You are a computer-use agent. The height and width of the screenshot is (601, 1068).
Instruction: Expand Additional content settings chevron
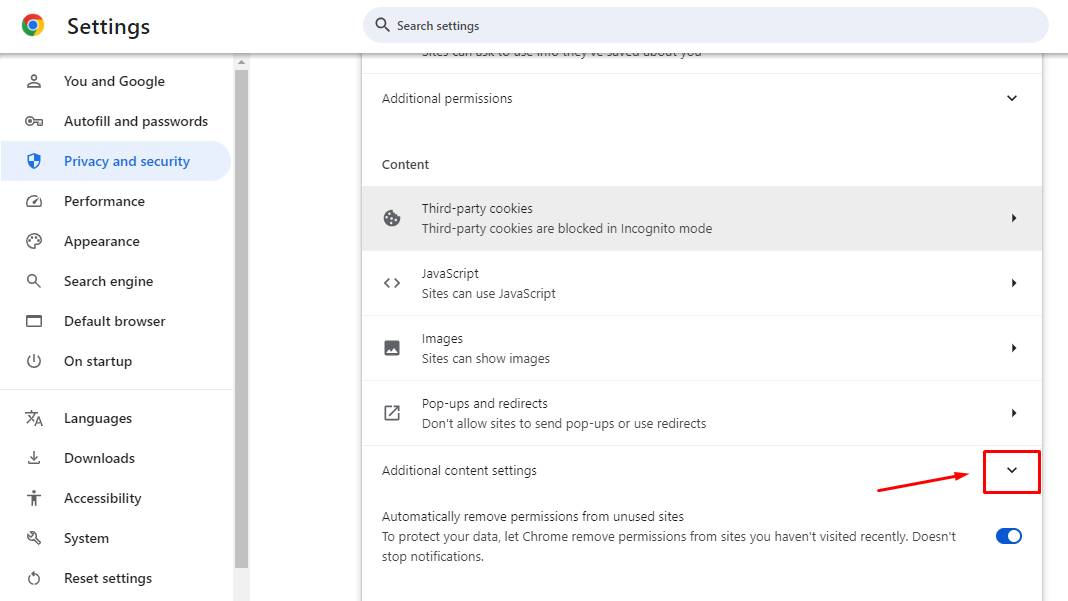point(1011,470)
